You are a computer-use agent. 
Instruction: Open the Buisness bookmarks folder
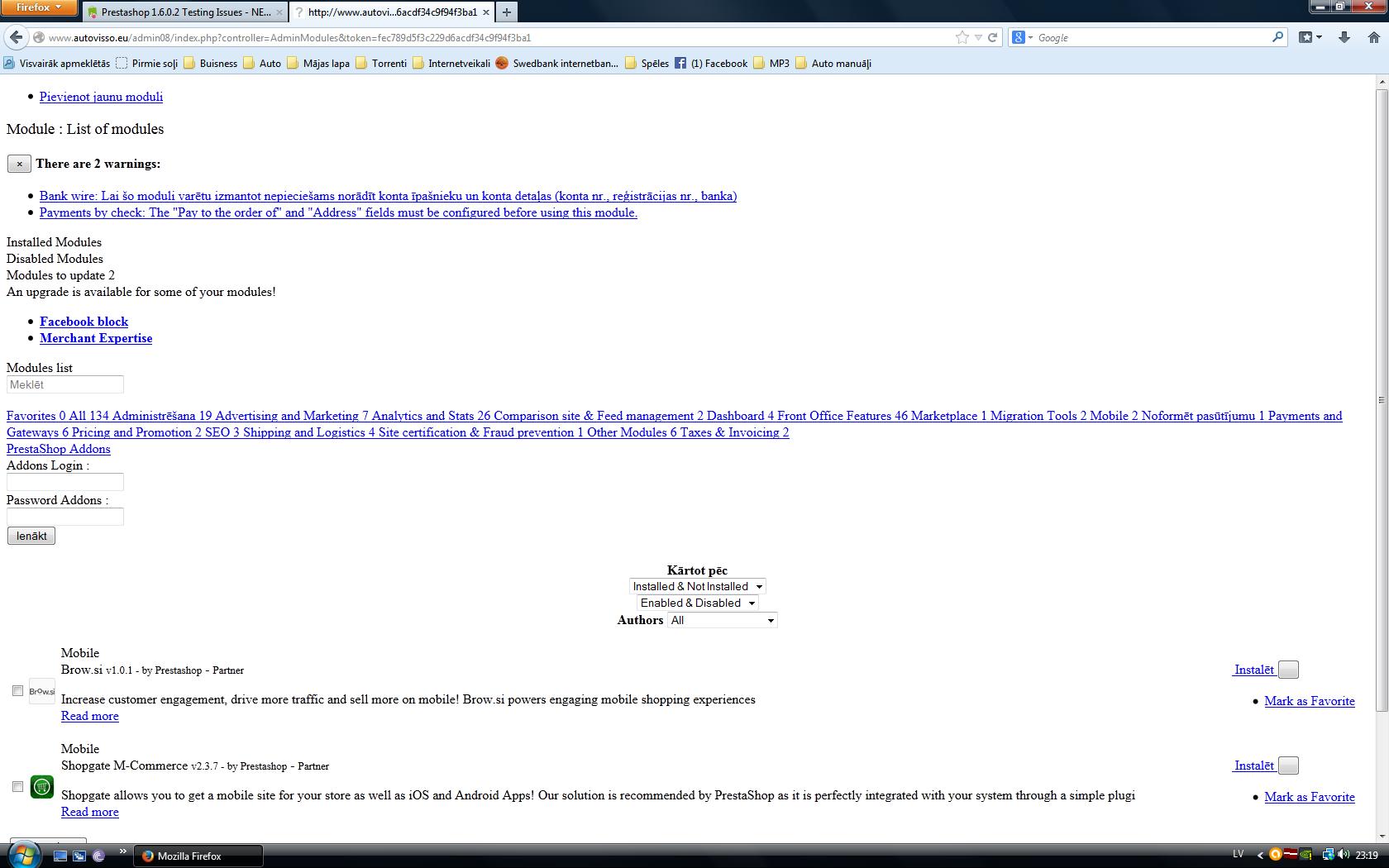pos(211,63)
